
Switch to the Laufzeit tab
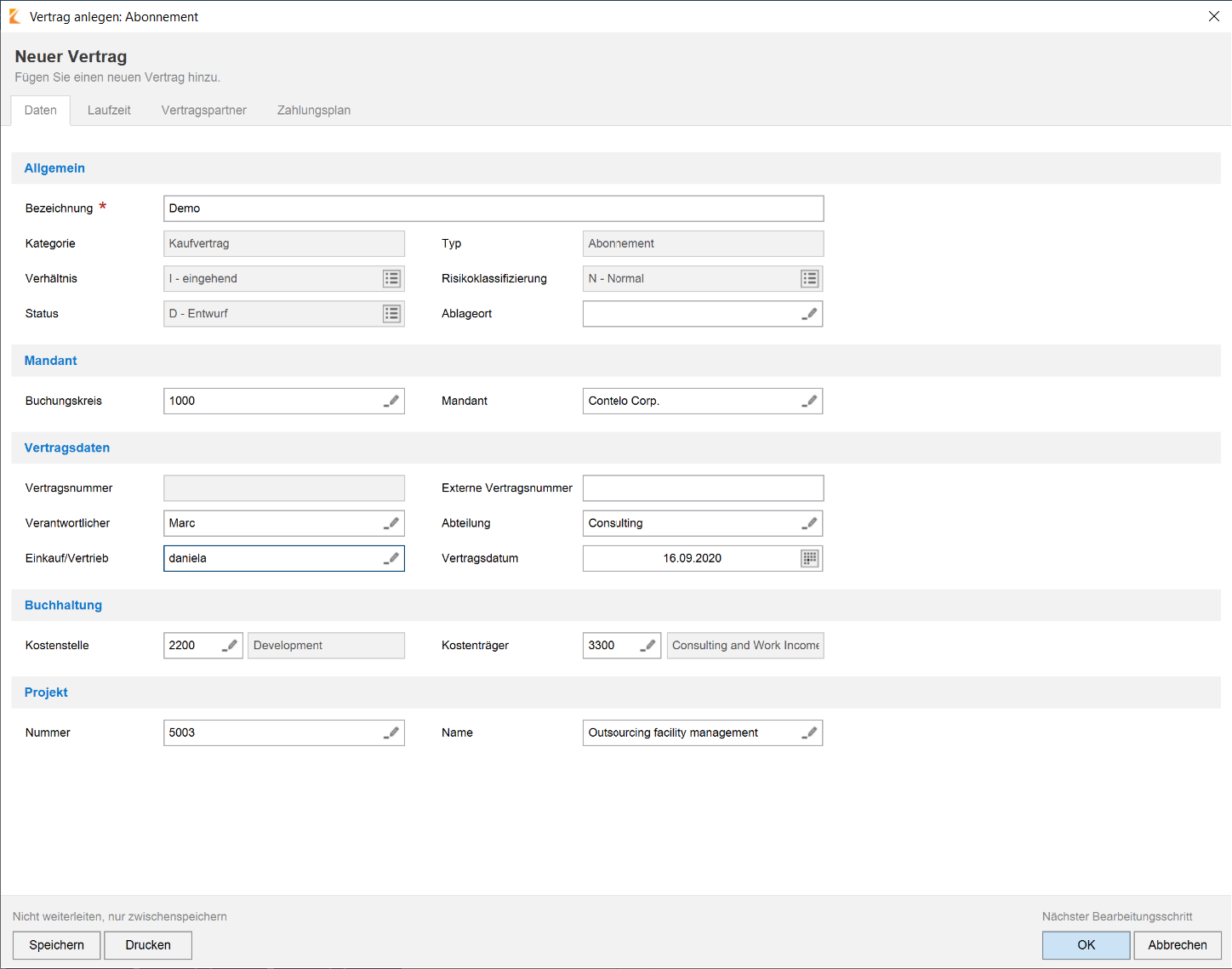[109, 111]
